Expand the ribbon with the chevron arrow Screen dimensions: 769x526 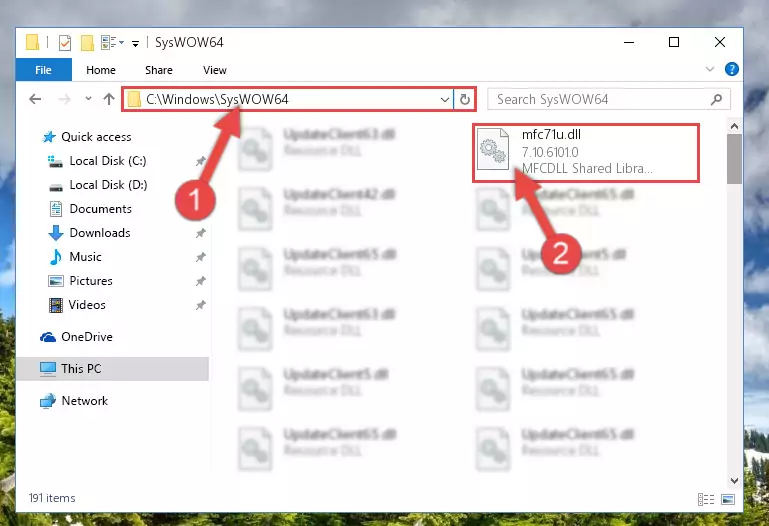click(710, 69)
